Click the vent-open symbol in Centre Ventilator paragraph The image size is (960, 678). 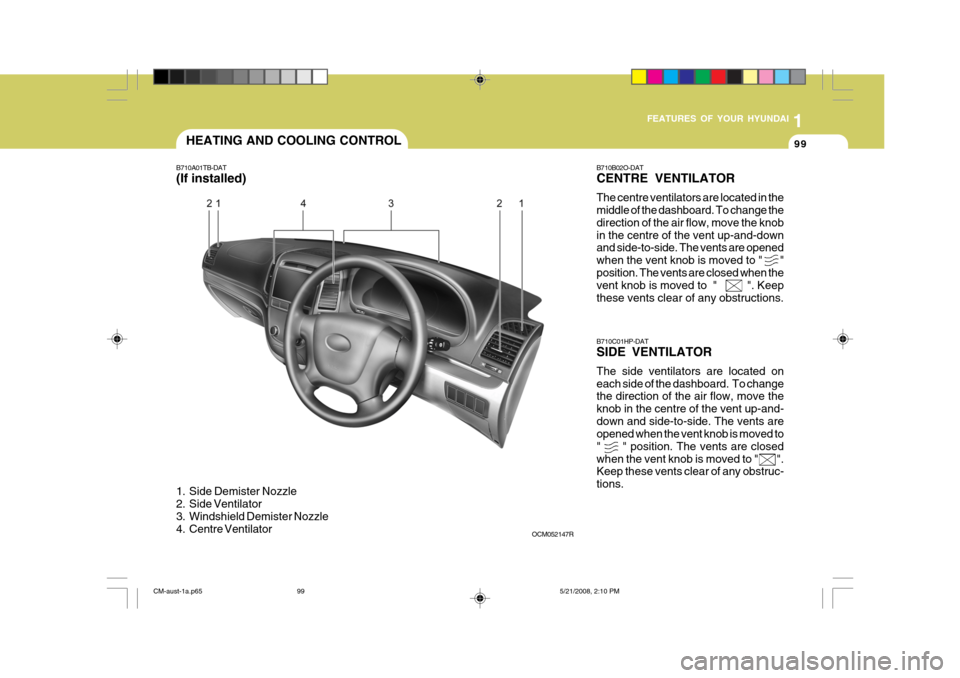[771, 261]
